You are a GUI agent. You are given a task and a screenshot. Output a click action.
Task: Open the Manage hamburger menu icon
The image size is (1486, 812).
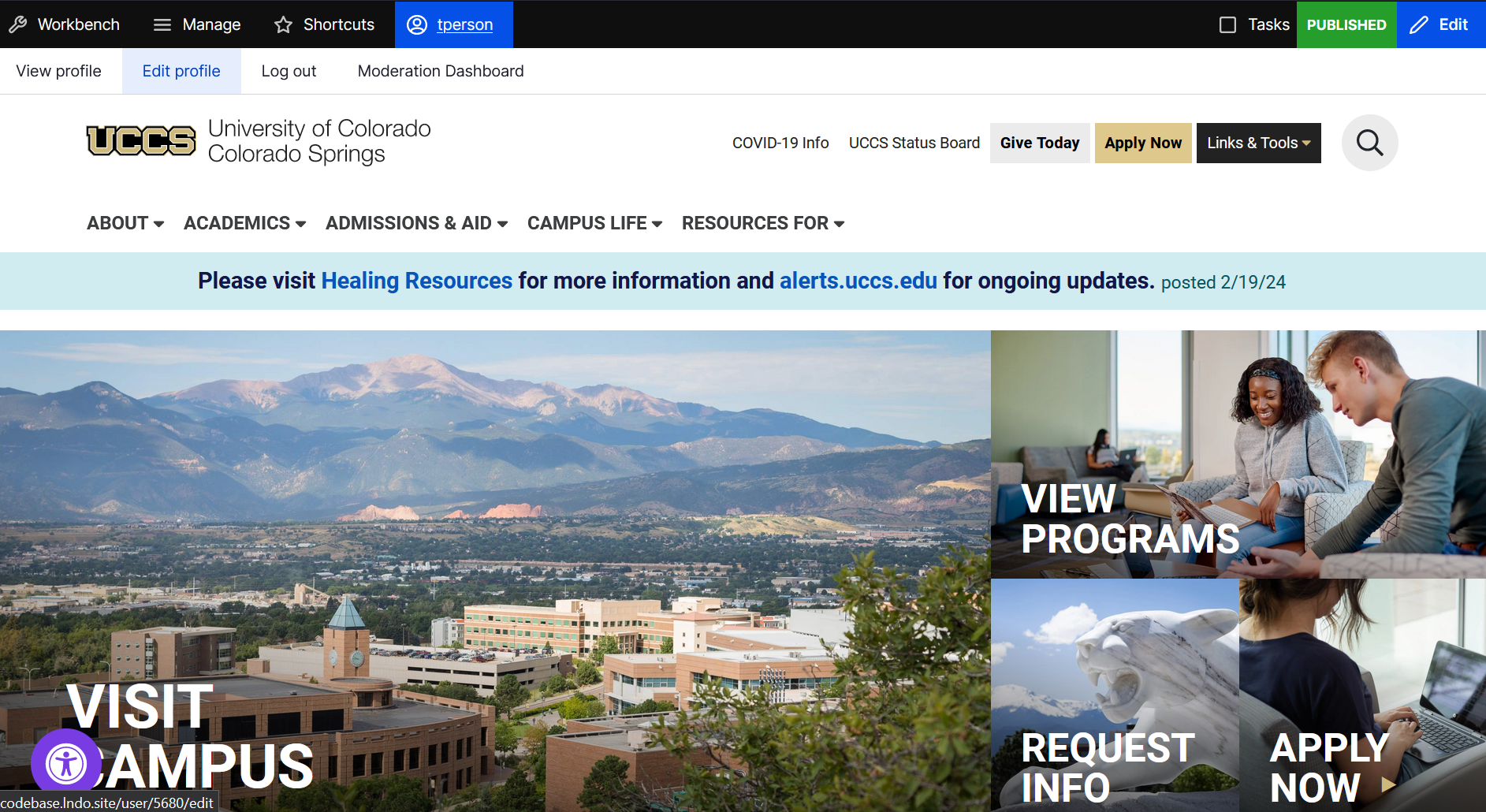coord(162,24)
